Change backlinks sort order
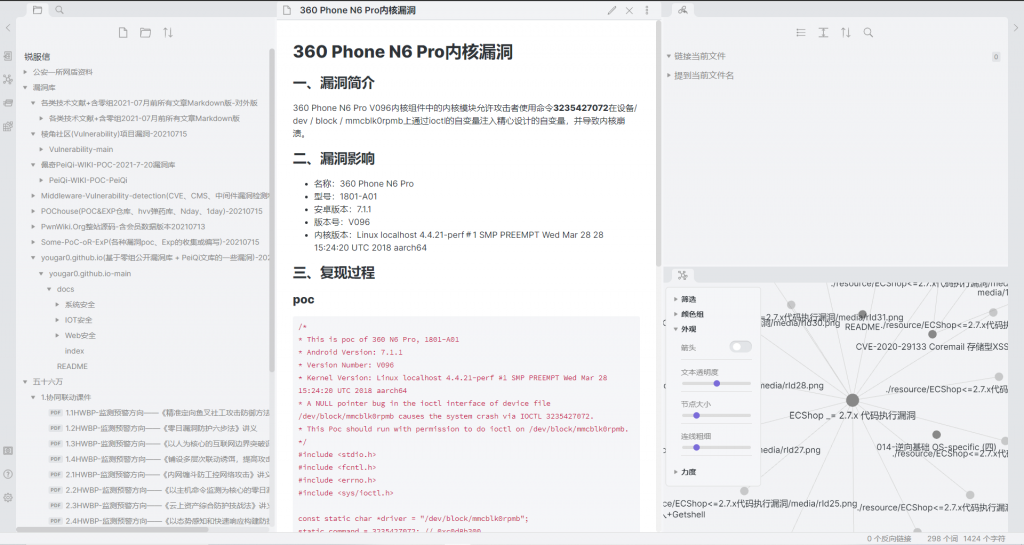1024x545 pixels. [846, 33]
